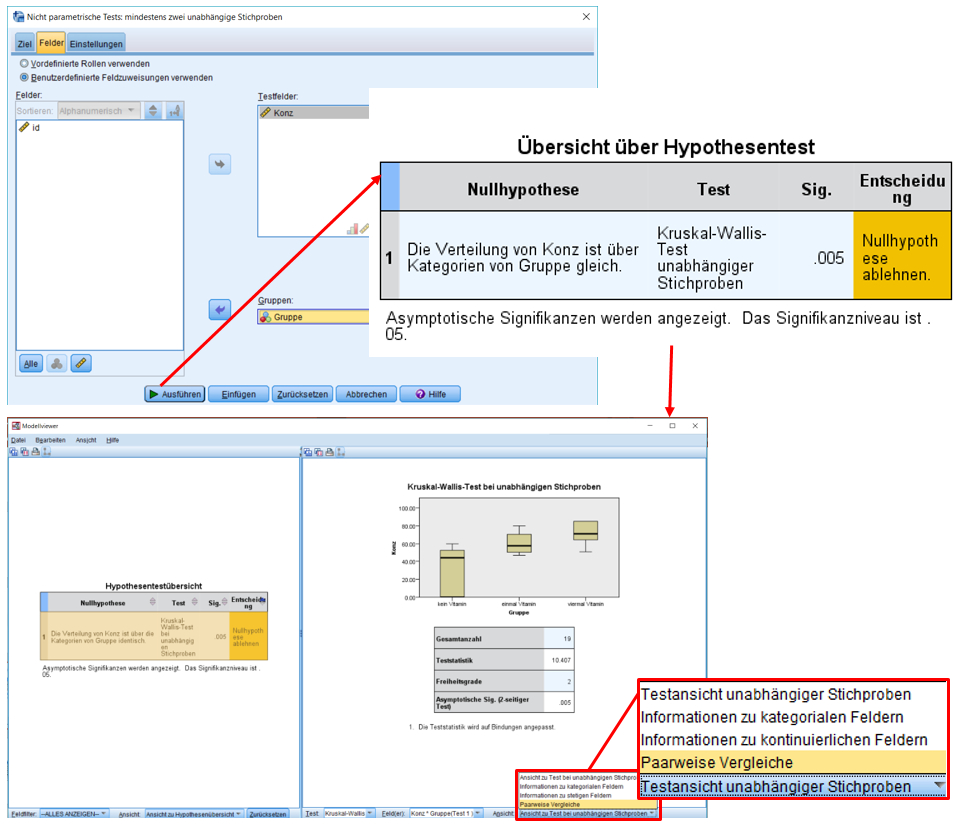
Task: Open the Feldfilter 'ALLES ANZEIGEN' dropdown
Action: (74, 814)
